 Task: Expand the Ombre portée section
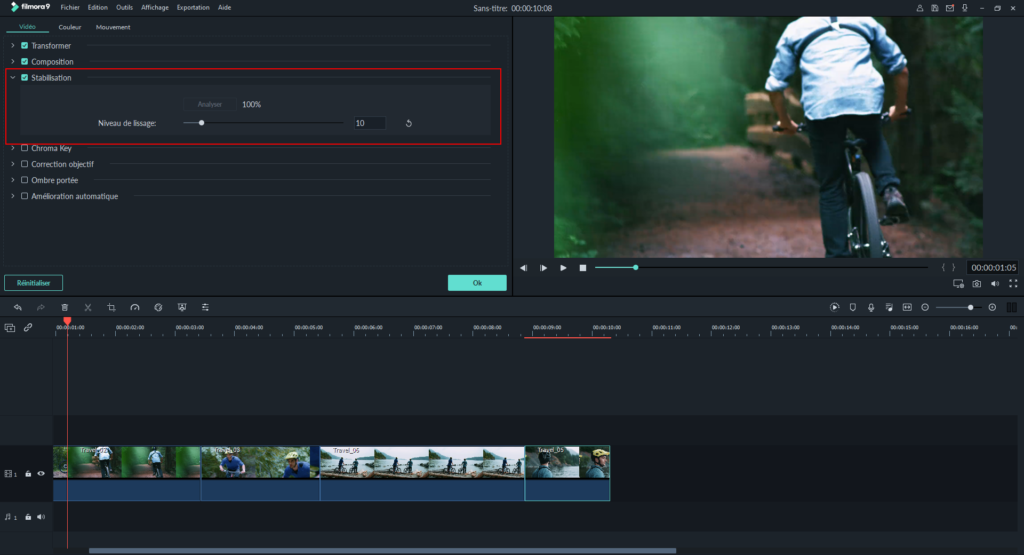[x=12, y=180]
